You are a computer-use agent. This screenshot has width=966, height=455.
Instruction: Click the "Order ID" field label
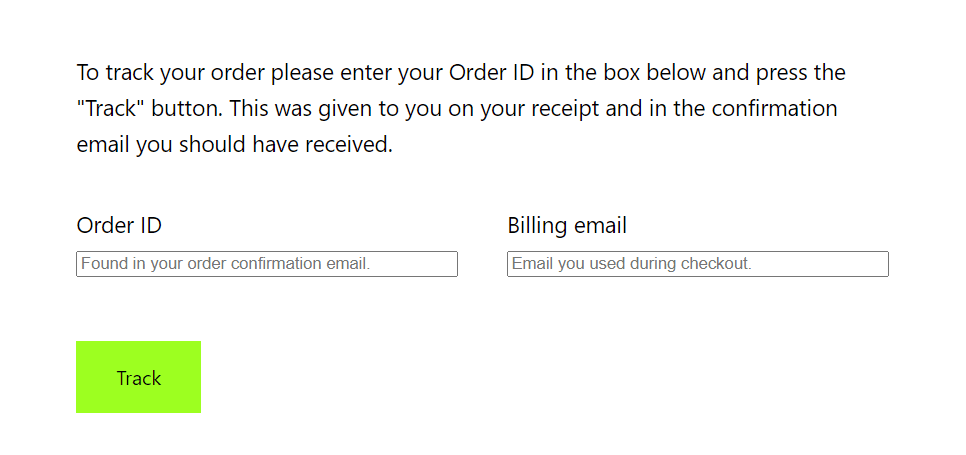[119, 225]
